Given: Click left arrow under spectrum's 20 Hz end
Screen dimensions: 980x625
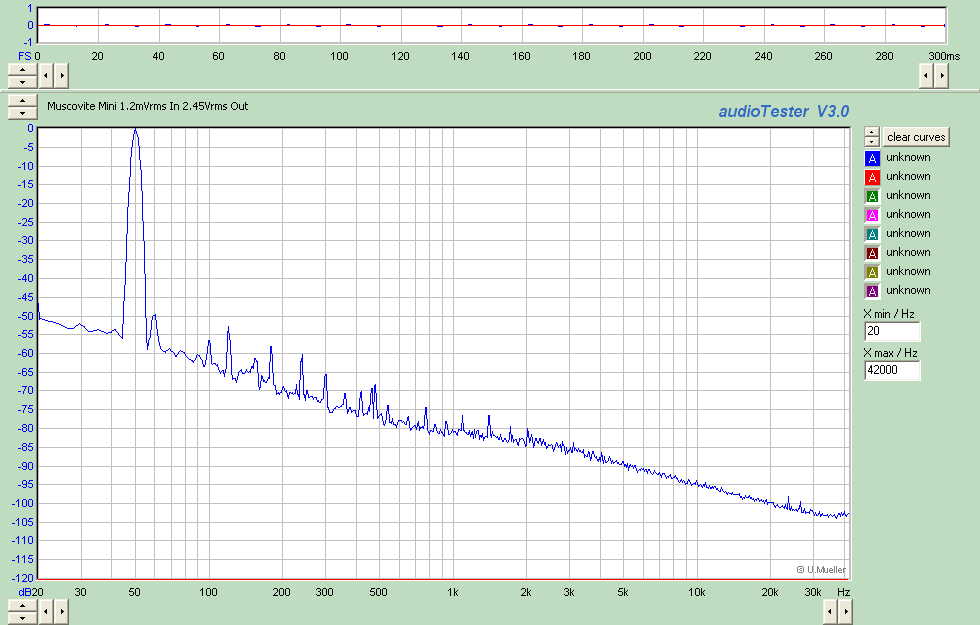Looking at the screenshot, I should pyautogui.click(x=46, y=612).
